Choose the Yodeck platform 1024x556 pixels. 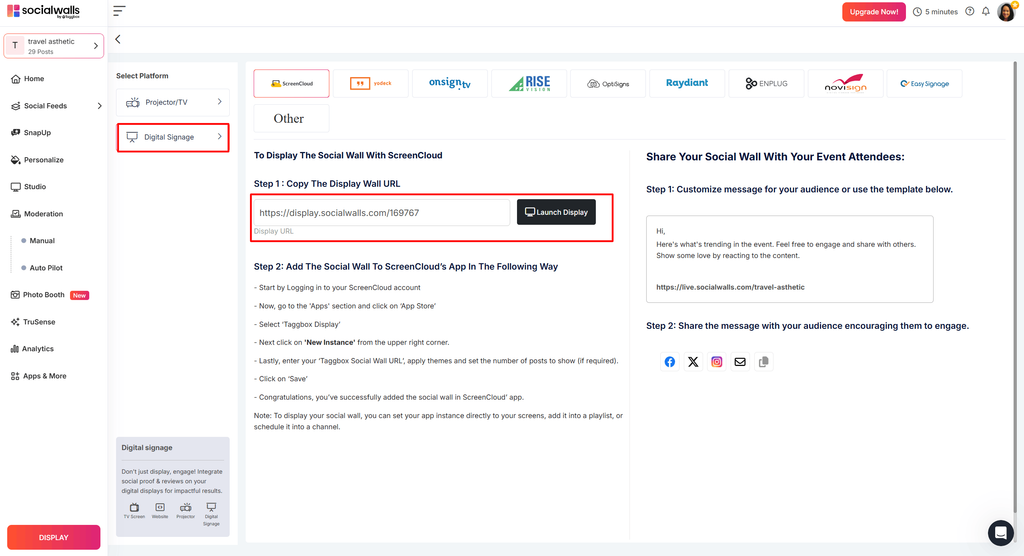(x=370, y=84)
